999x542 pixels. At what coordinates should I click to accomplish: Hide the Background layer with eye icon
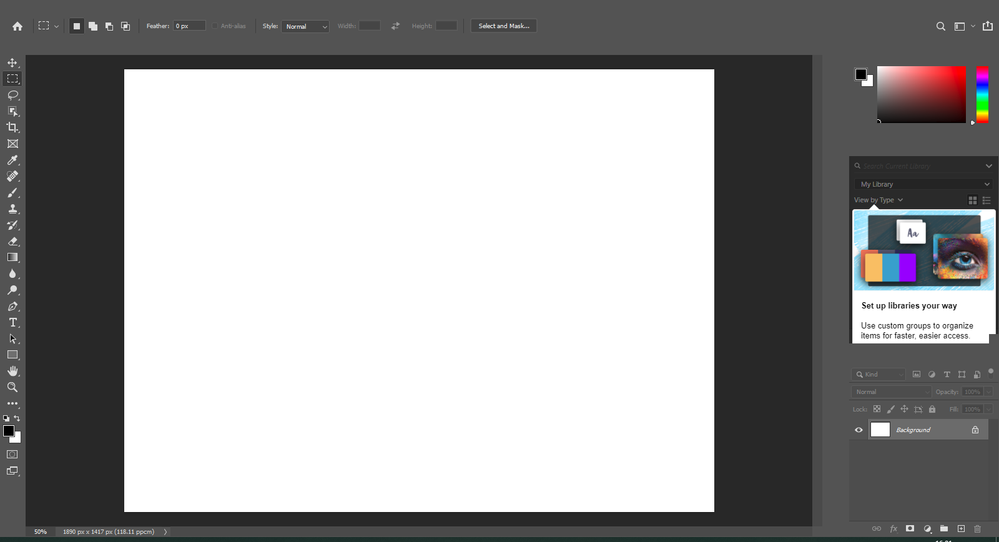858,430
